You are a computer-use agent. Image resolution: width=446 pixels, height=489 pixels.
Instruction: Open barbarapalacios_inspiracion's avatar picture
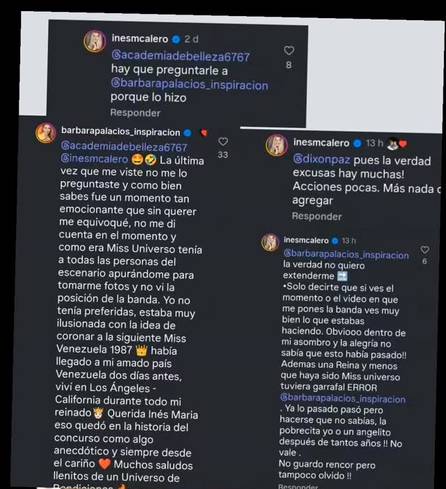tap(46, 133)
